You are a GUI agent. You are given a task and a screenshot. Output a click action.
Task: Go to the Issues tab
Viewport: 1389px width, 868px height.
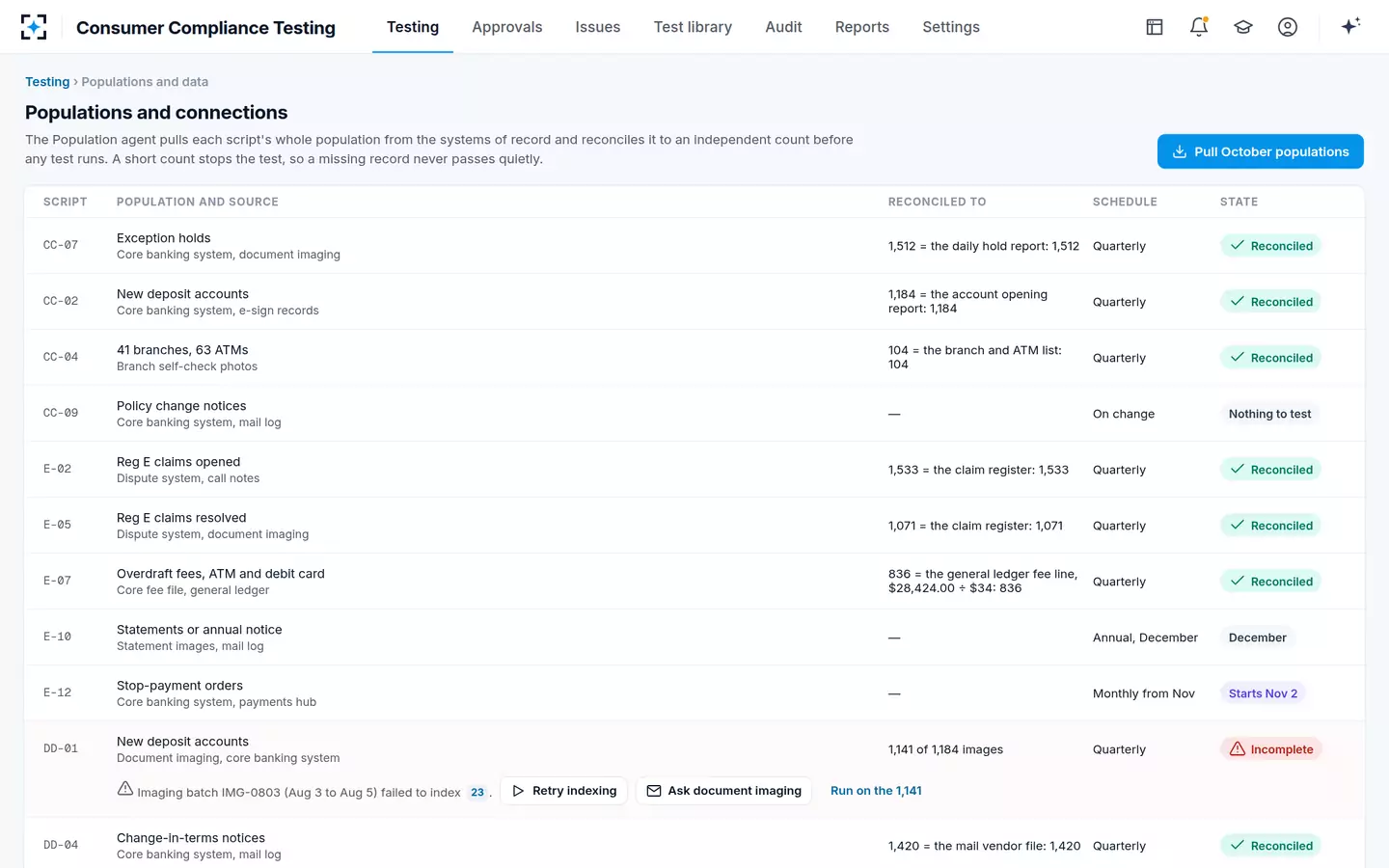(598, 27)
